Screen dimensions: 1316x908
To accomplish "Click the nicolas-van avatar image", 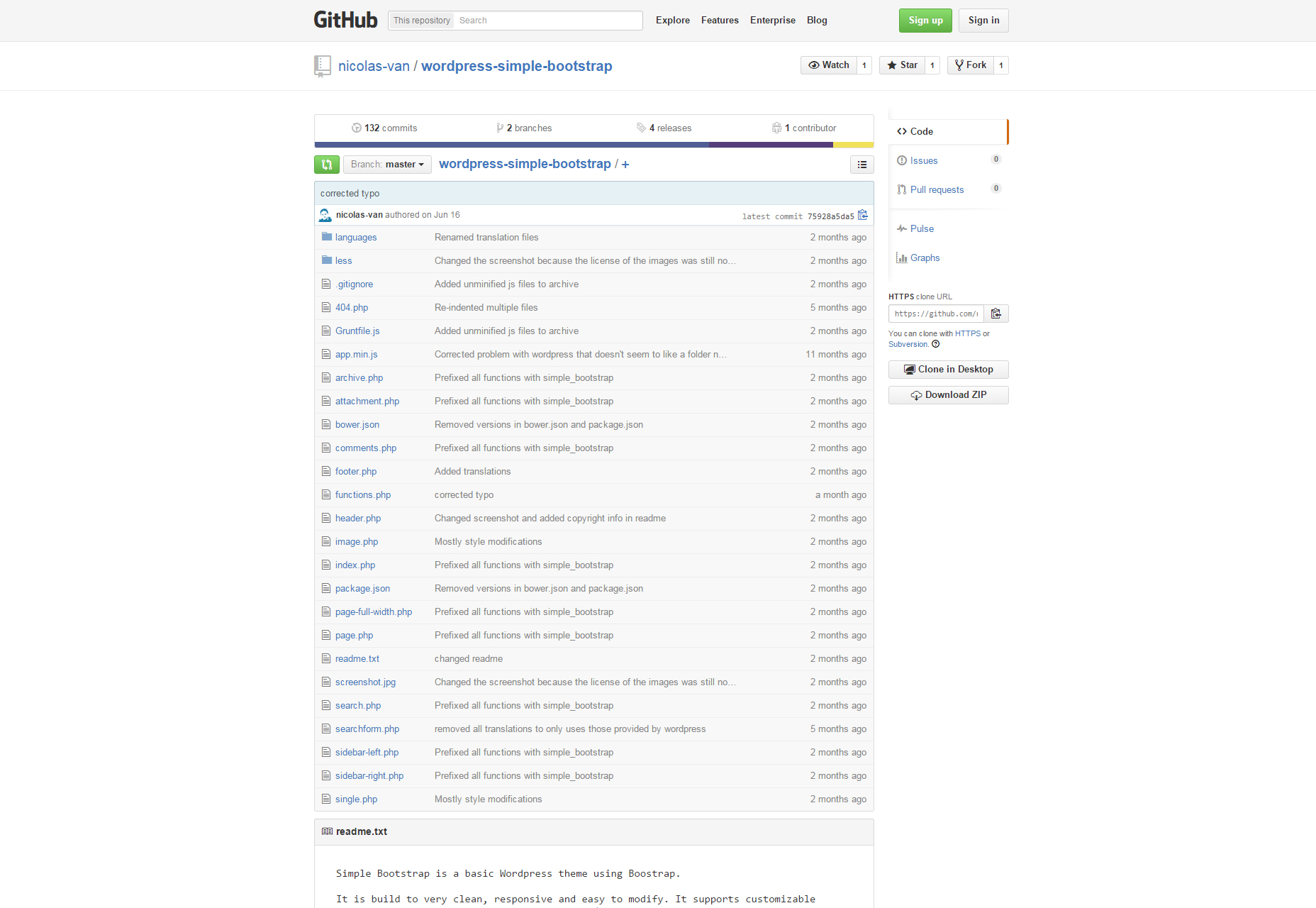I will coord(325,215).
